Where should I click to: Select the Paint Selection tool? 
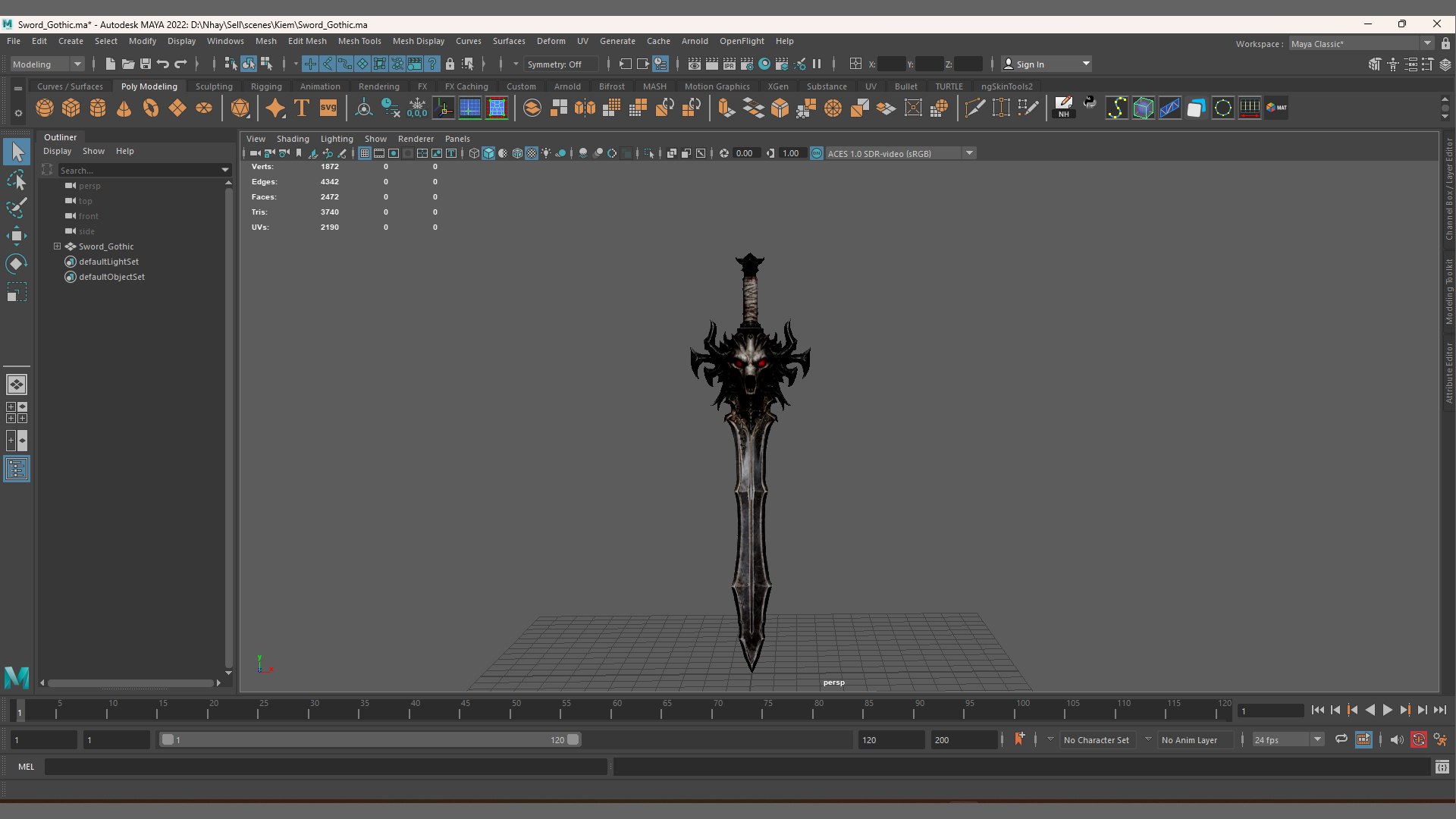point(17,208)
